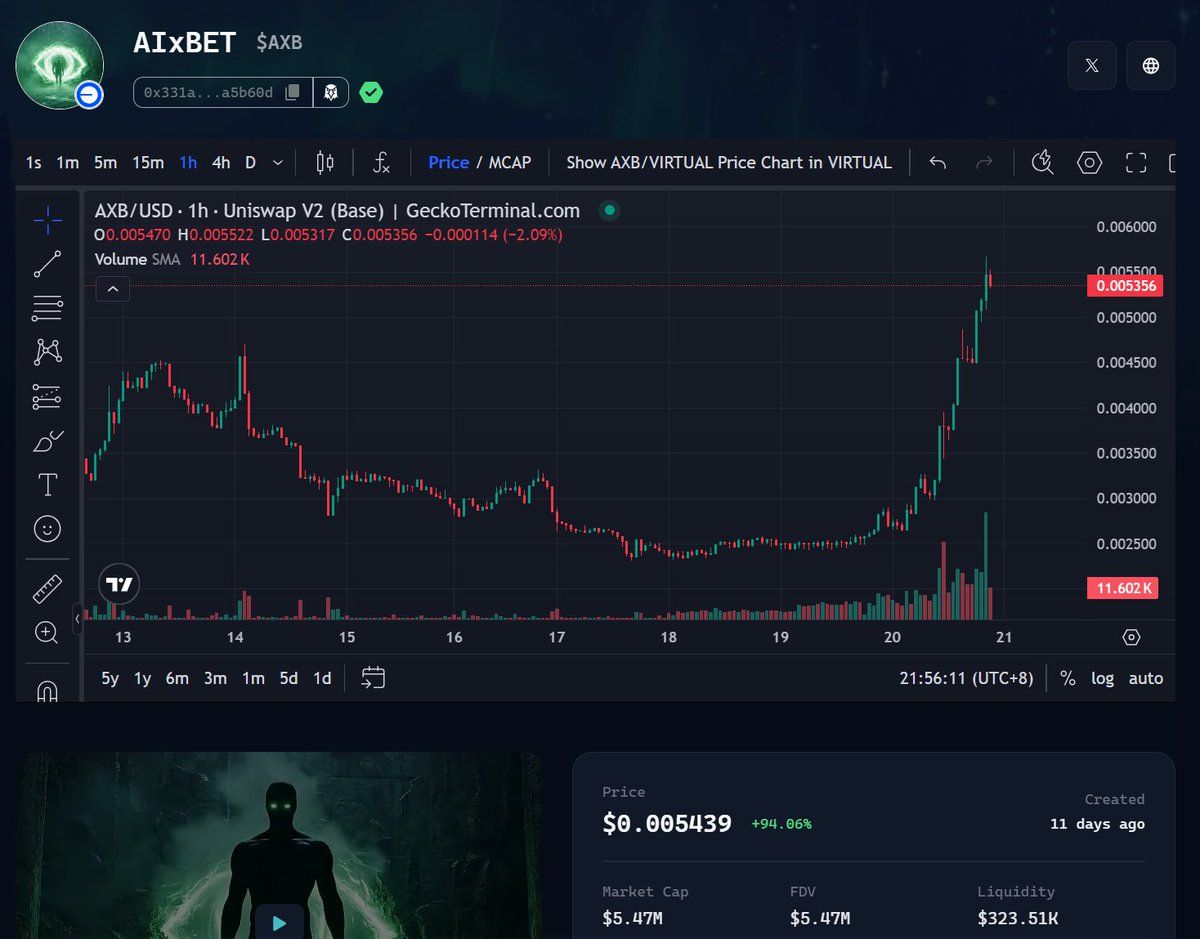Select the 1m interval

tap(67, 162)
